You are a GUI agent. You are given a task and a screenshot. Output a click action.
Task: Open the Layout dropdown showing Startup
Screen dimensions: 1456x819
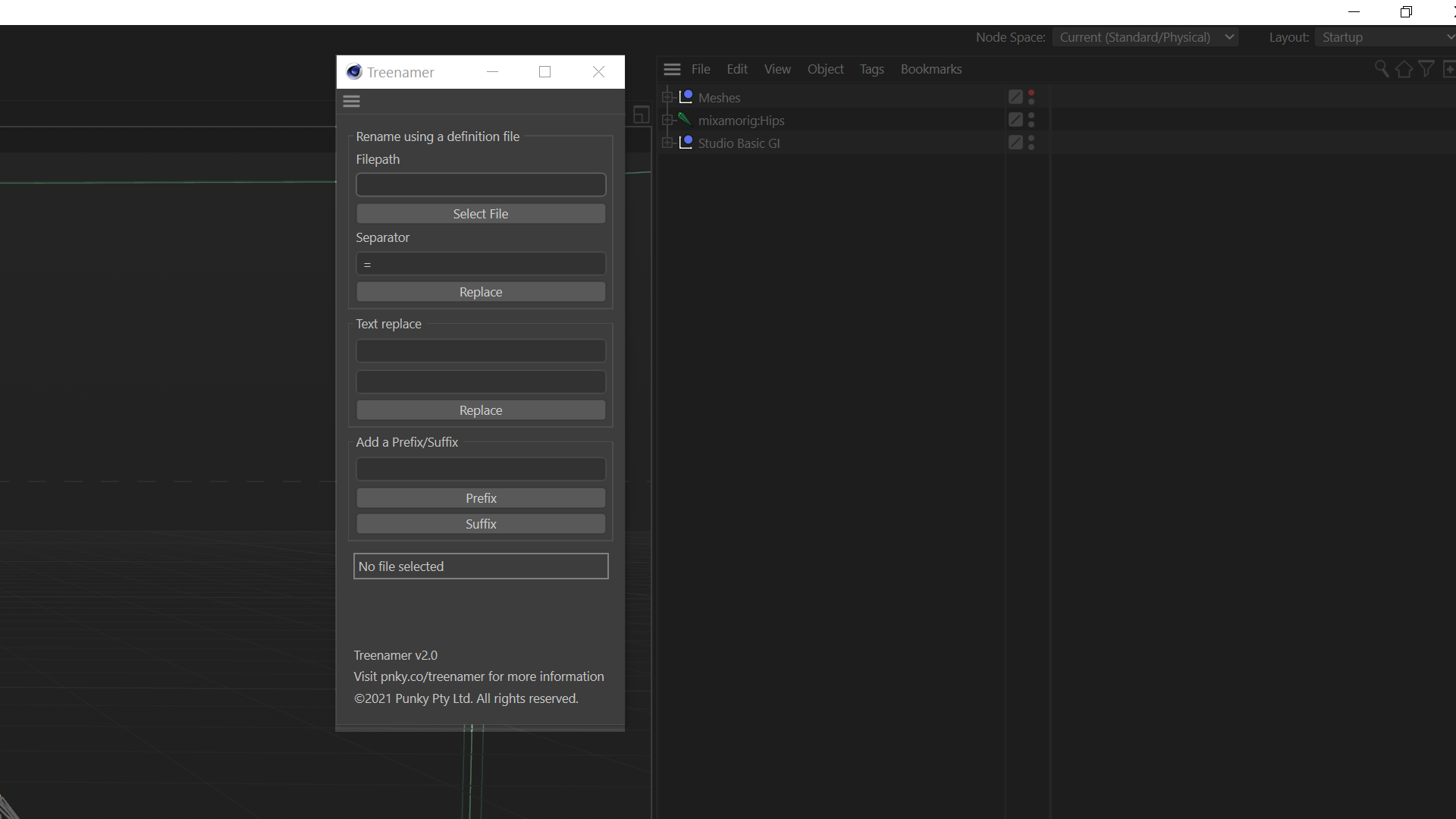click(x=1385, y=37)
